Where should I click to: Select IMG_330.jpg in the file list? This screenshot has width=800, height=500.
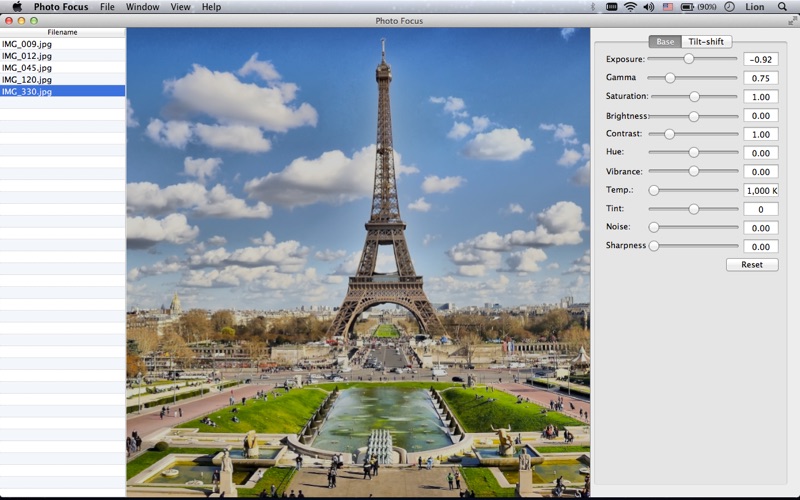point(62,91)
